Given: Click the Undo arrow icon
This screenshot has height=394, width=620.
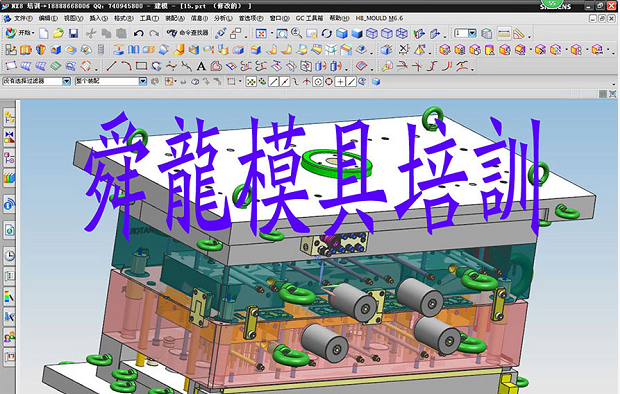Looking at the screenshot, I should [x=138, y=34].
